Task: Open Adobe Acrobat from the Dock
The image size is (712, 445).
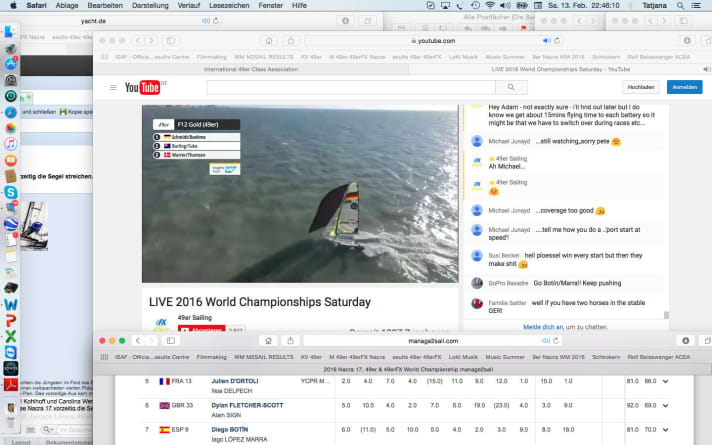Action: 10,385
